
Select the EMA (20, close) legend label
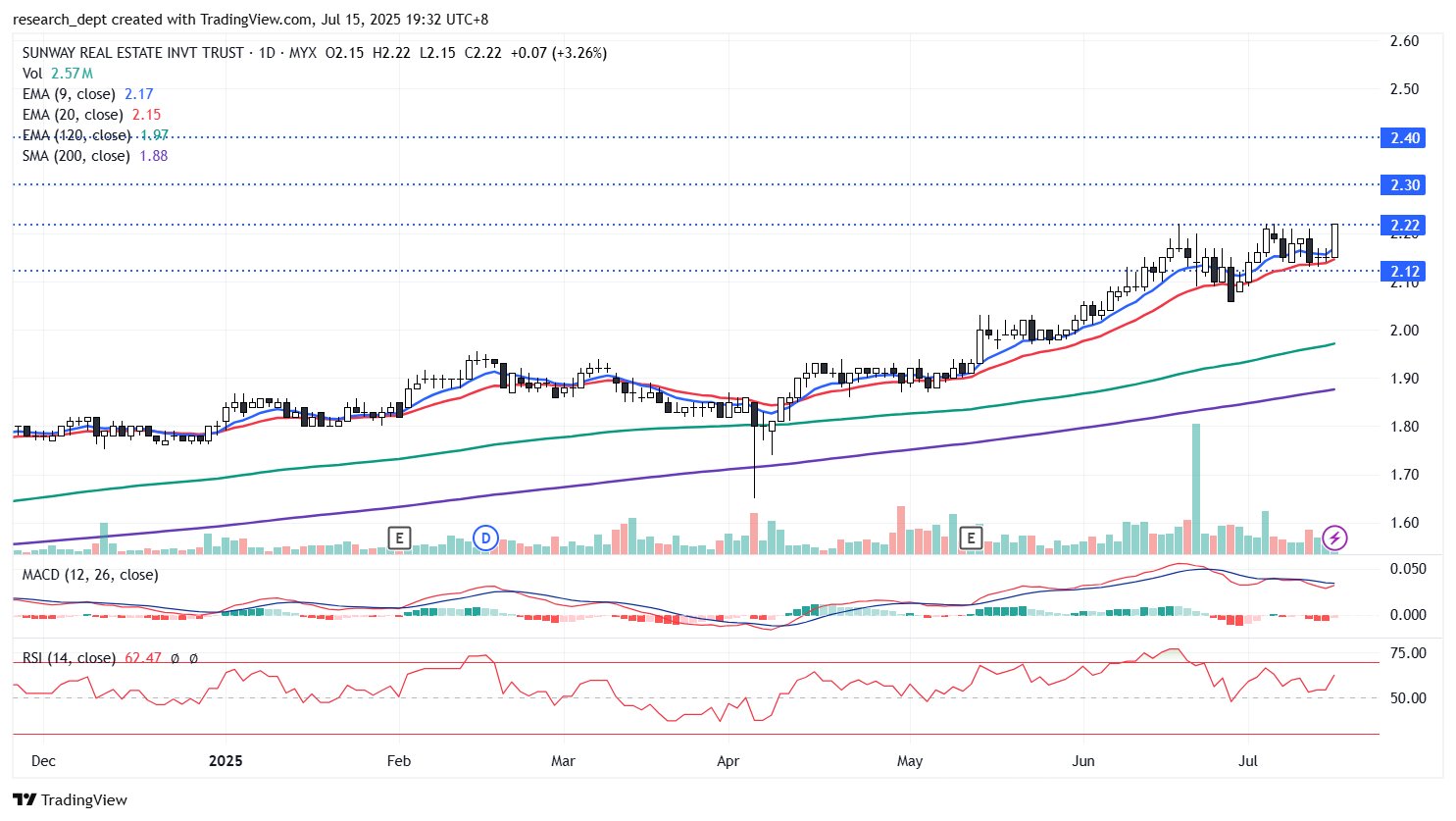(73, 115)
